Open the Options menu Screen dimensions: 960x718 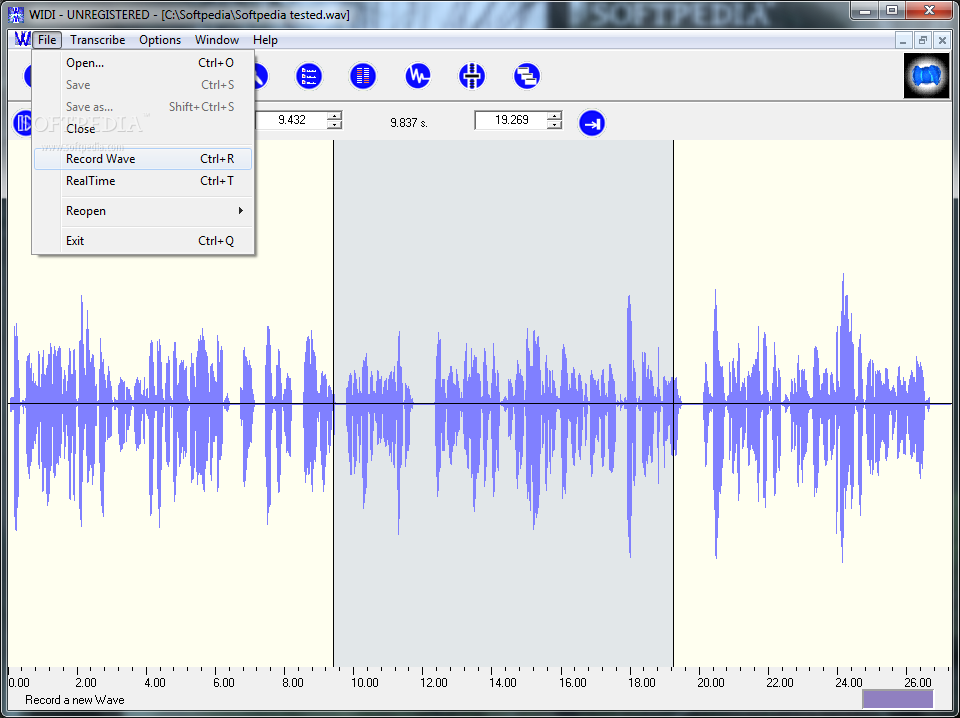click(160, 40)
